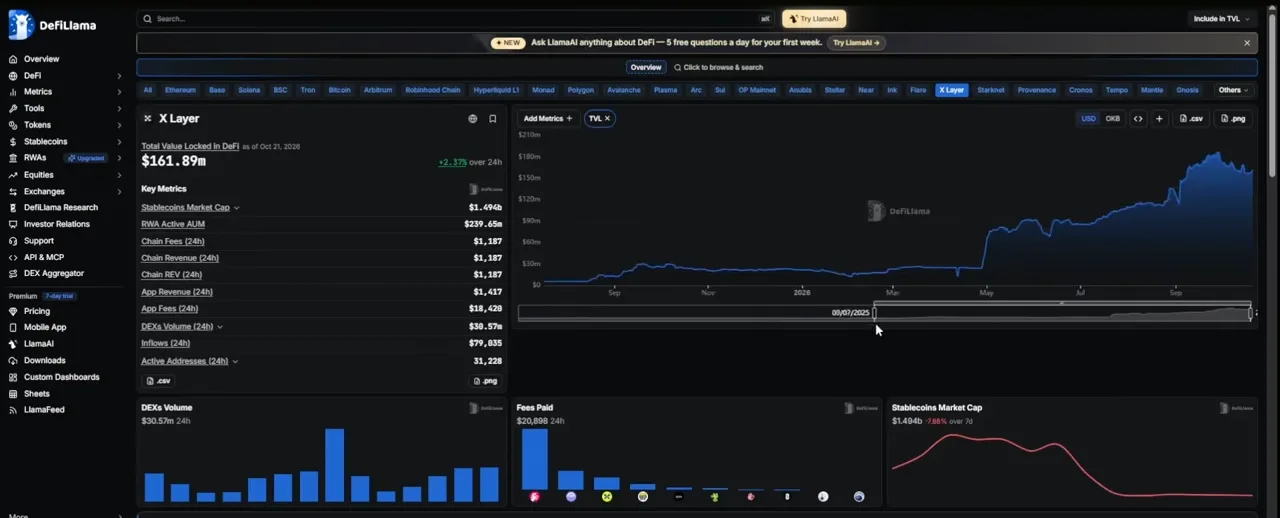Click the LlamaAI sidebar icon
This screenshot has height=518, width=1280.
click(13, 344)
